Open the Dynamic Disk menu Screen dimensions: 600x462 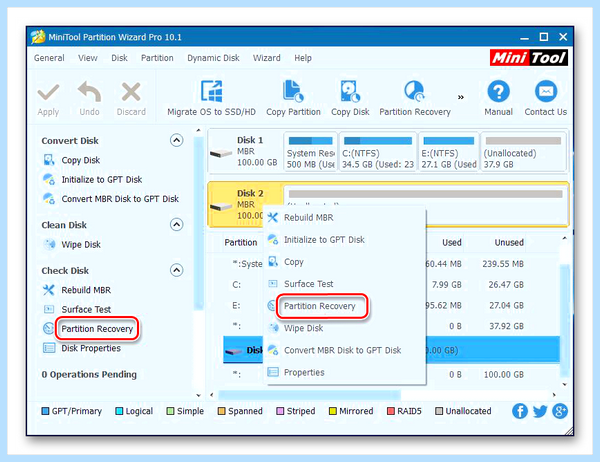point(213,58)
